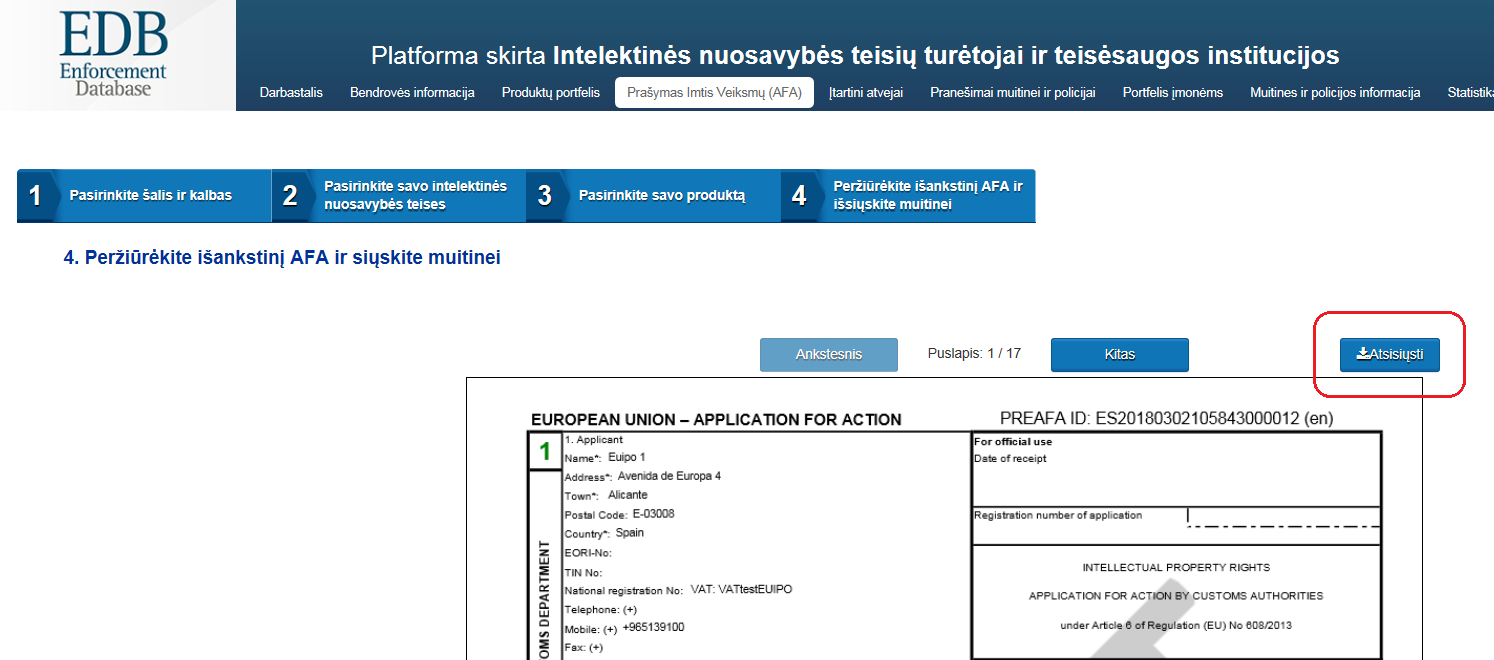Click the EUROPEAN UNION – APPLICATION FOR ACTION title

pyautogui.click(x=716, y=420)
